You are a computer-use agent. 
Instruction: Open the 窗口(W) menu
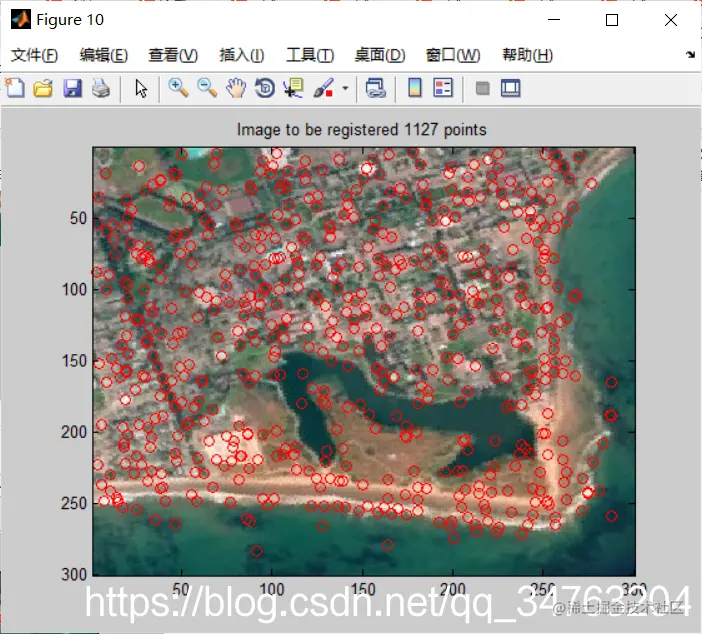[453, 55]
